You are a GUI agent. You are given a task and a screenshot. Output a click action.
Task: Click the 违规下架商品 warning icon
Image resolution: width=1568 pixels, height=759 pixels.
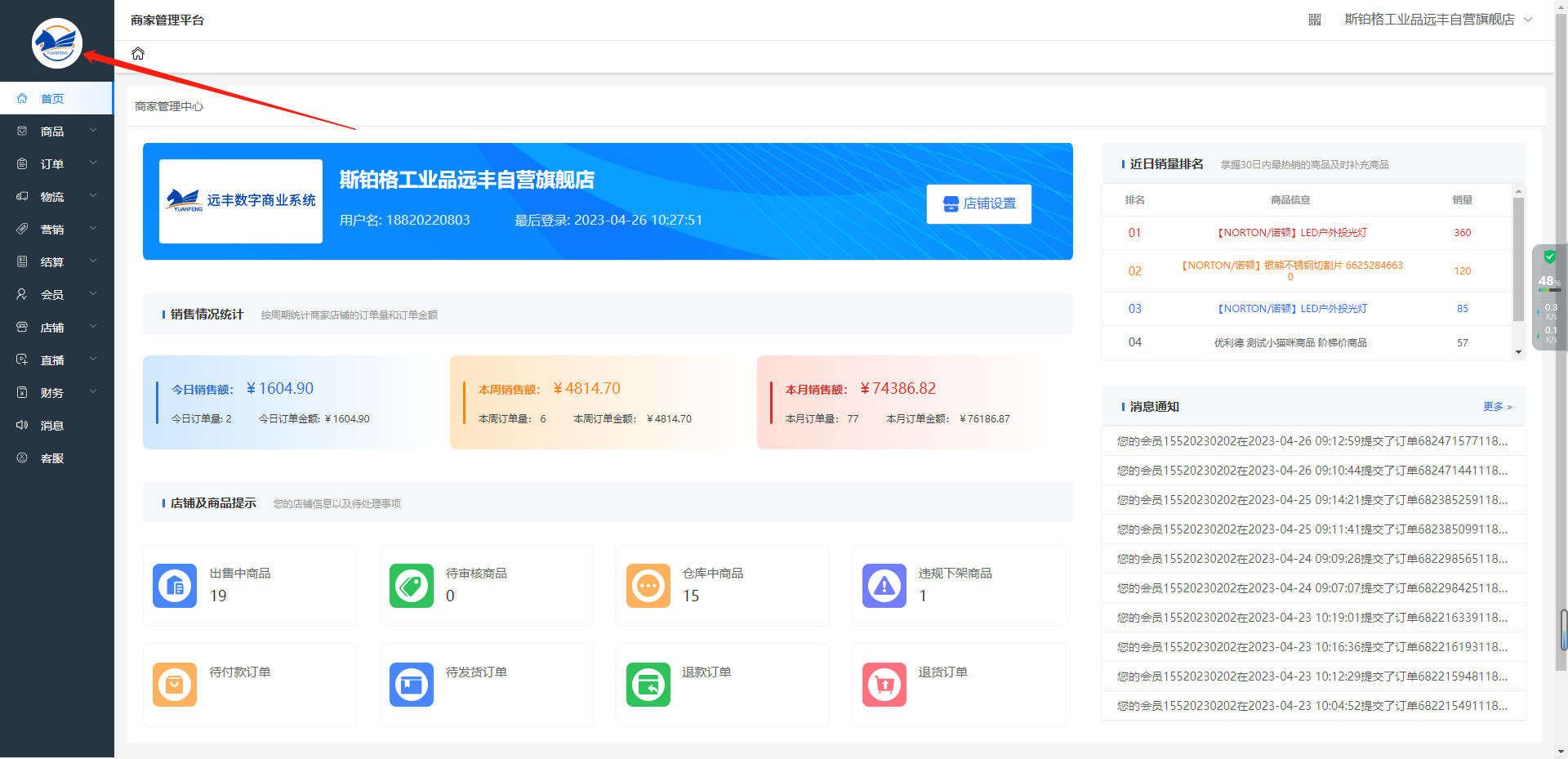884,586
